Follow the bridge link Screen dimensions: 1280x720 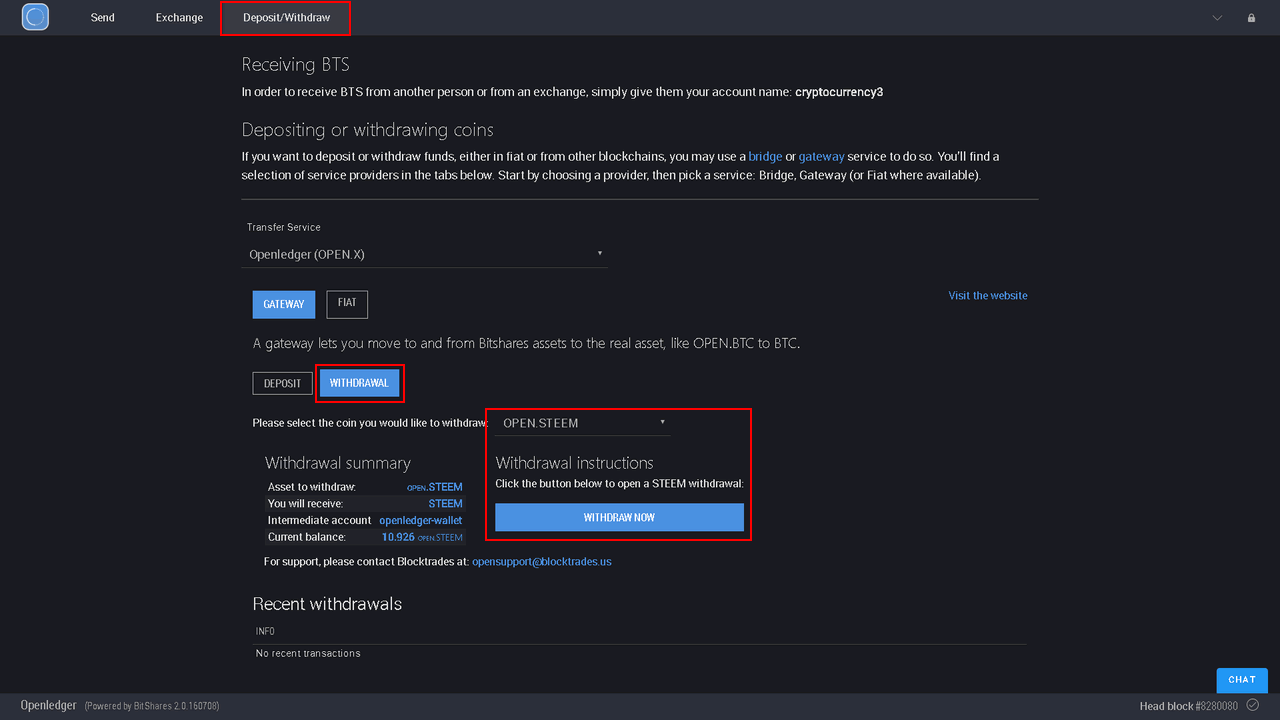point(765,157)
